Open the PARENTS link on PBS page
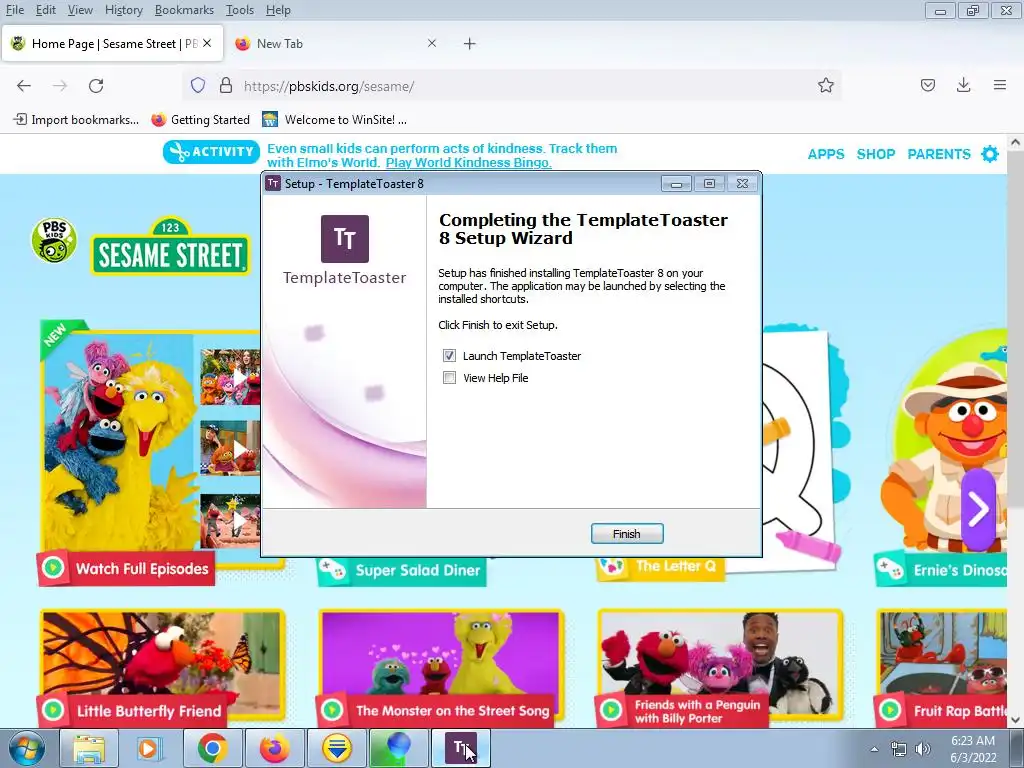Screen dimensions: 1024x768 coord(939,154)
